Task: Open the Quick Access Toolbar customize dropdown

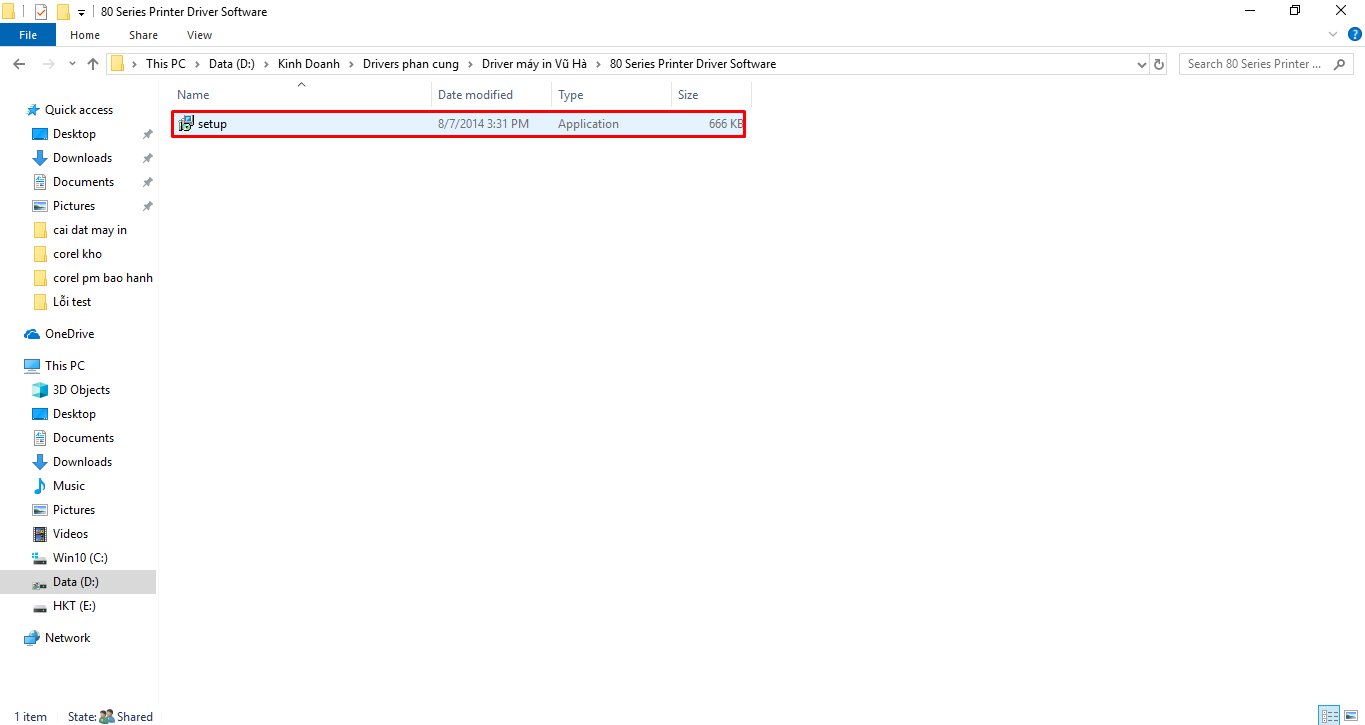Action: pyautogui.click(x=81, y=12)
